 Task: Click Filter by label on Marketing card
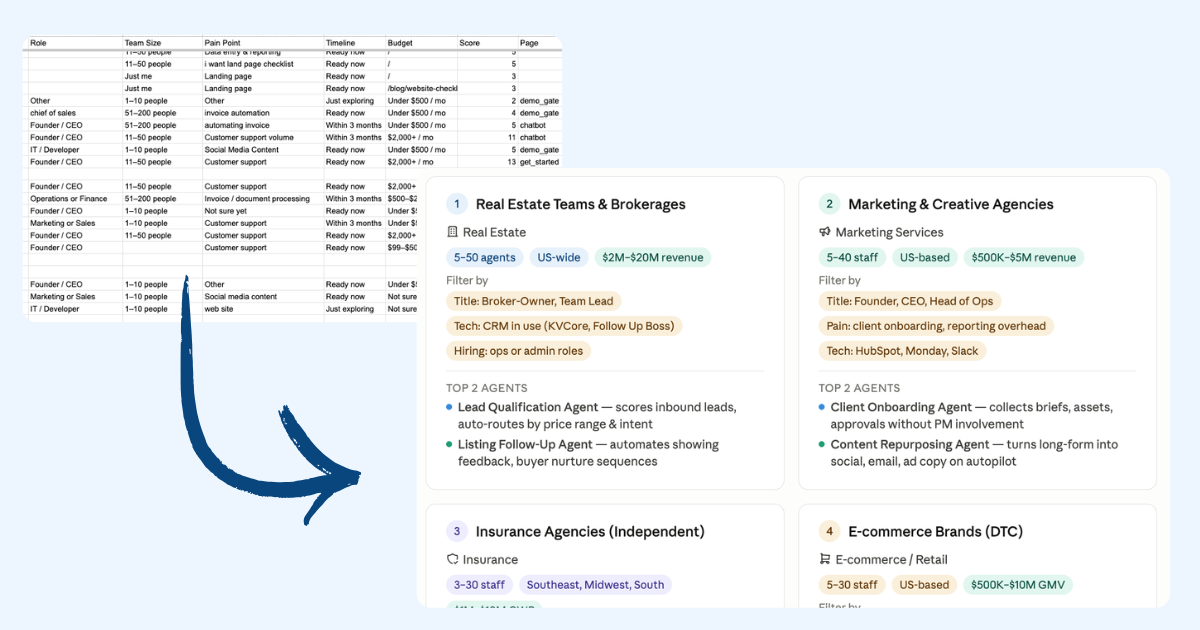840,281
